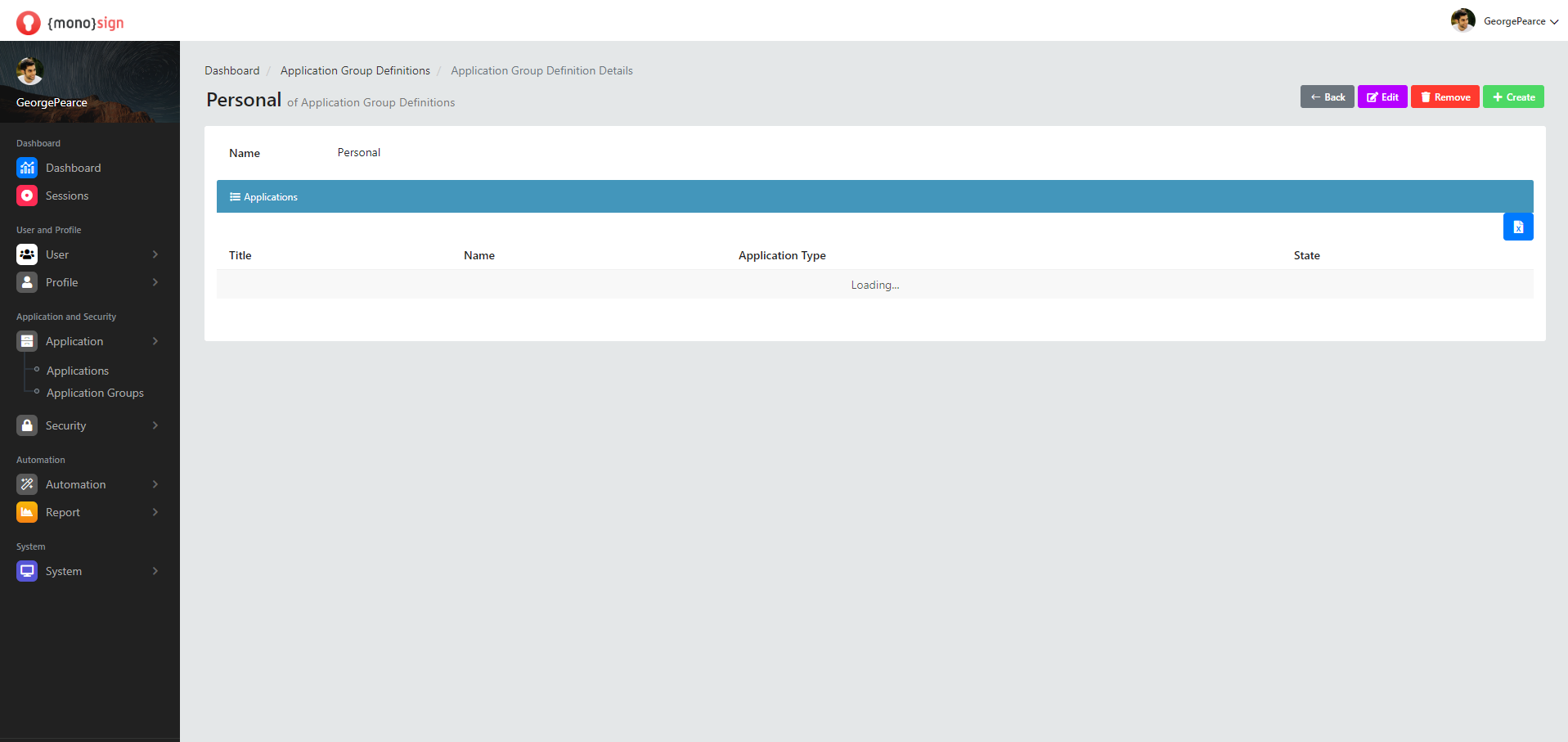Click the red Remove button
Screen dimensions: 1568x742
pos(1445,97)
